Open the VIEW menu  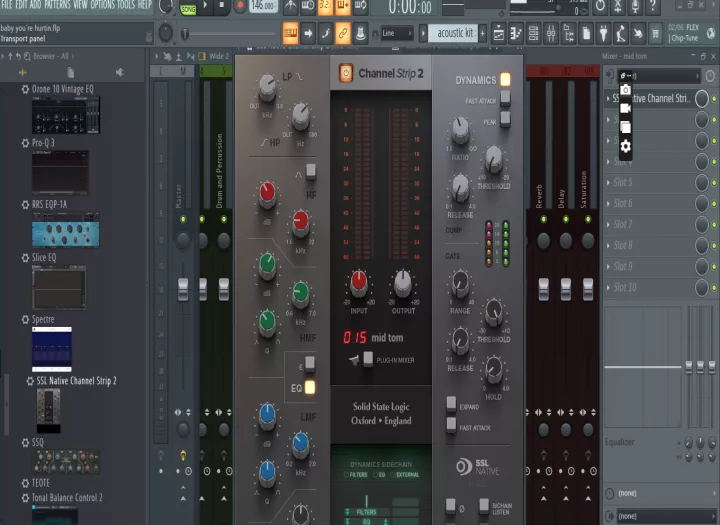click(x=80, y=5)
